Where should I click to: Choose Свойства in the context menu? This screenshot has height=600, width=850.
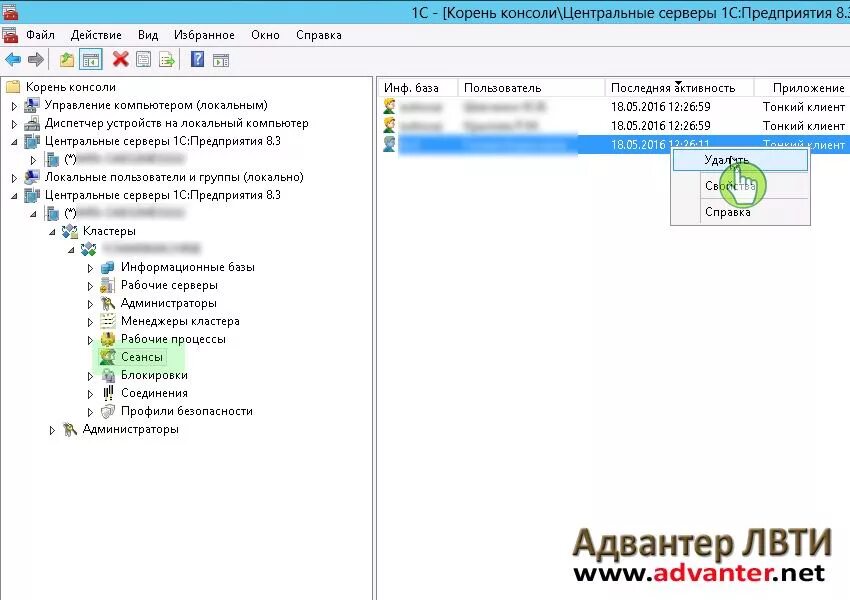[740, 186]
